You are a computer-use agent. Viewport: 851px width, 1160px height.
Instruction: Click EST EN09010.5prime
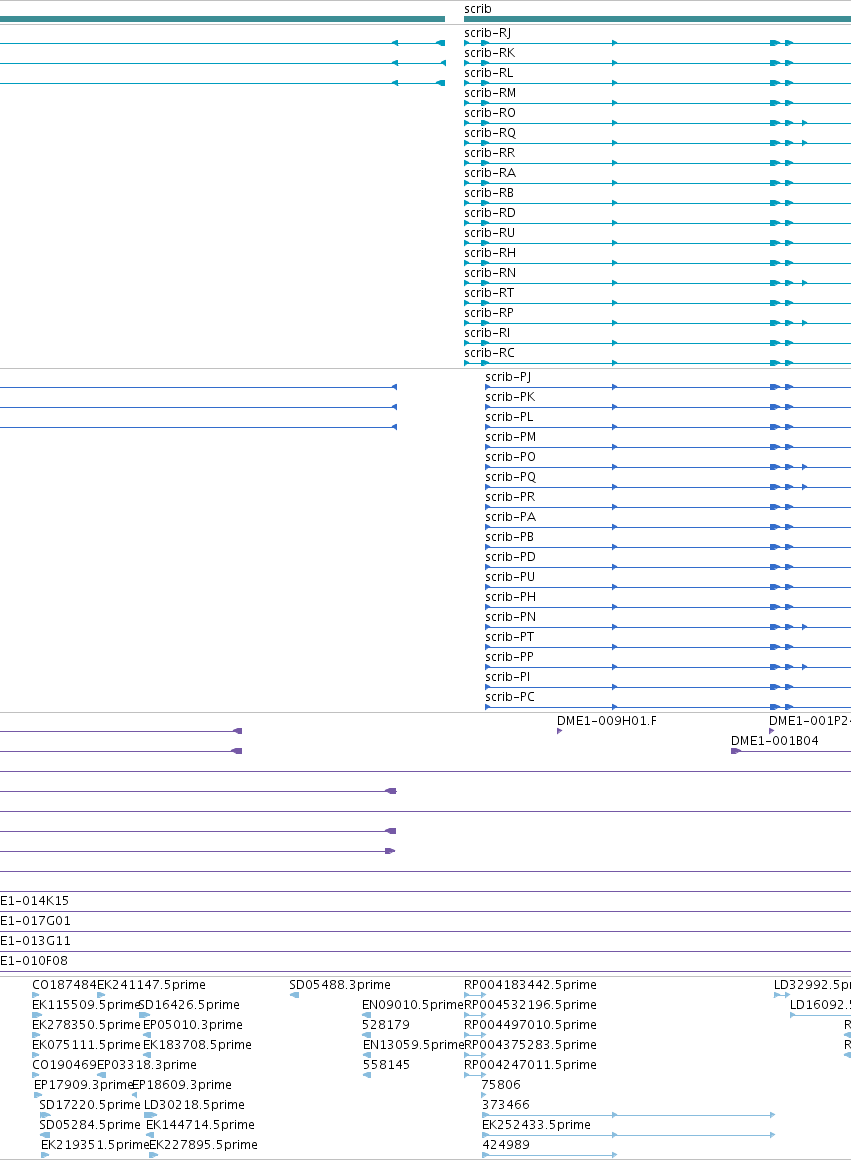tap(412, 1005)
